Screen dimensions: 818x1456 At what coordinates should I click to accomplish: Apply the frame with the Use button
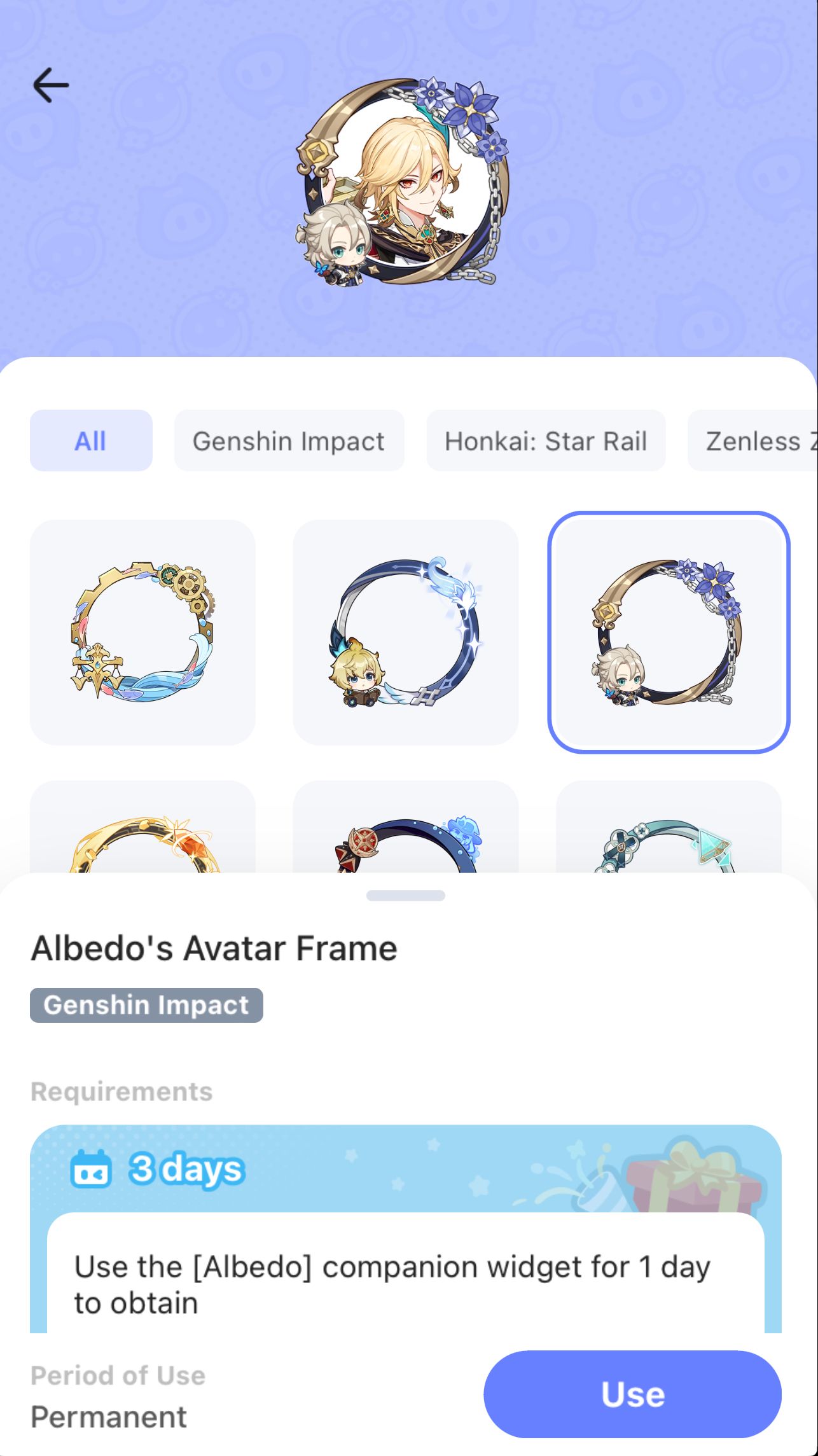pos(632,1394)
